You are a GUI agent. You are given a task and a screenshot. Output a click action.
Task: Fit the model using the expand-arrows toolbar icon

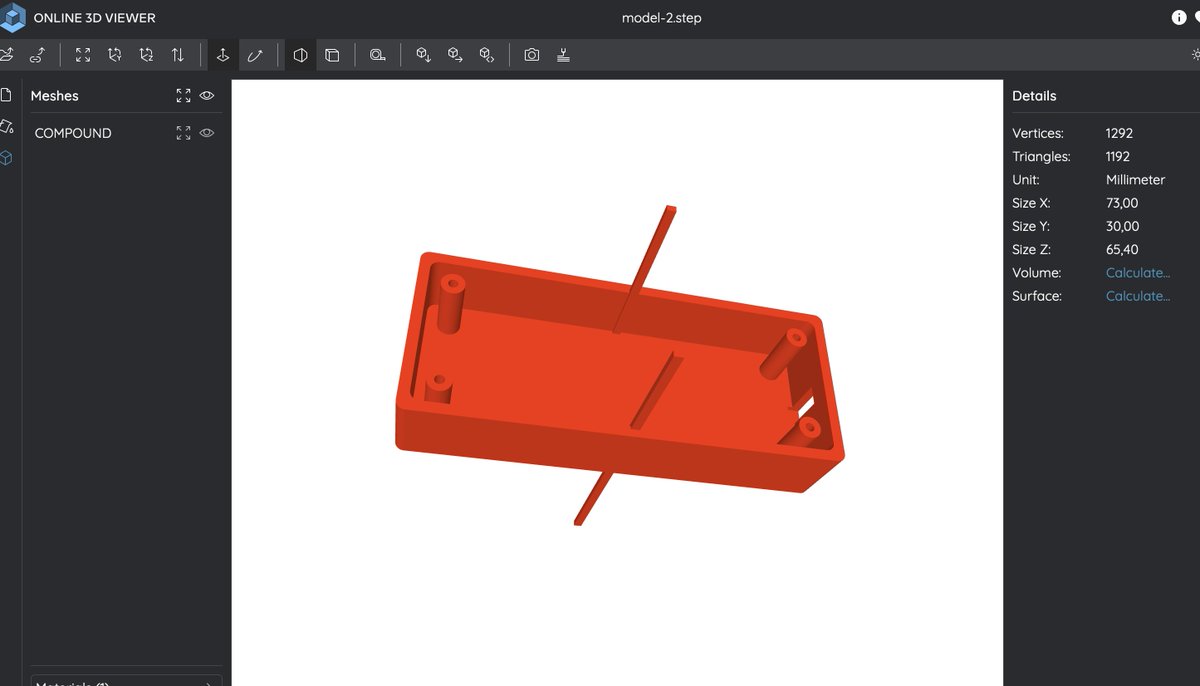[82, 55]
